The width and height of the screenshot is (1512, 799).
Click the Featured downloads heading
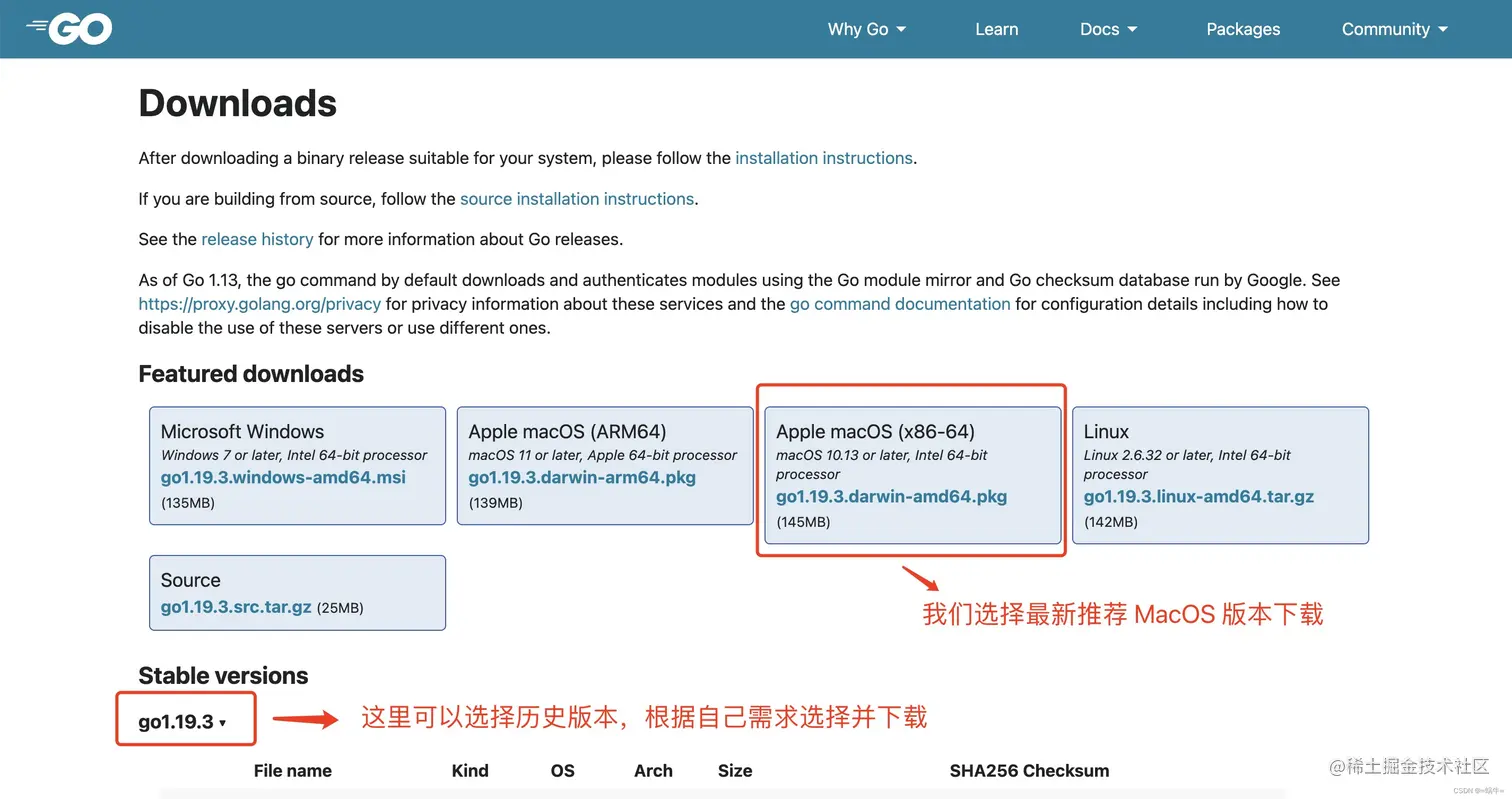(251, 374)
